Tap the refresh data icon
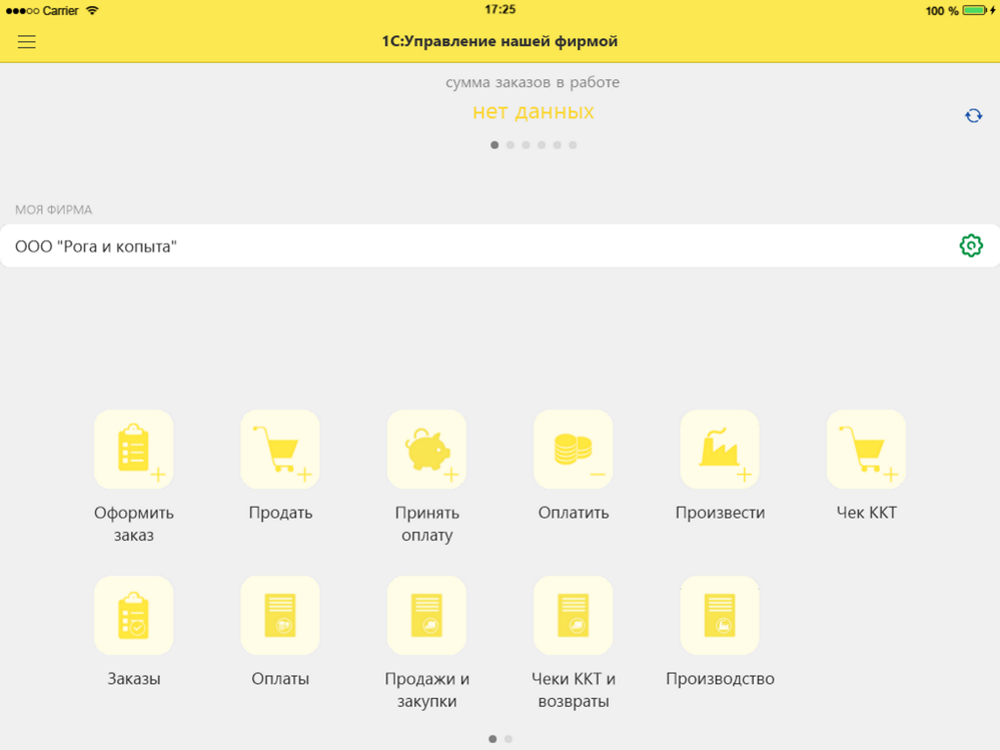Screen dimensions: 1000x750 pyautogui.click(x=973, y=116)
